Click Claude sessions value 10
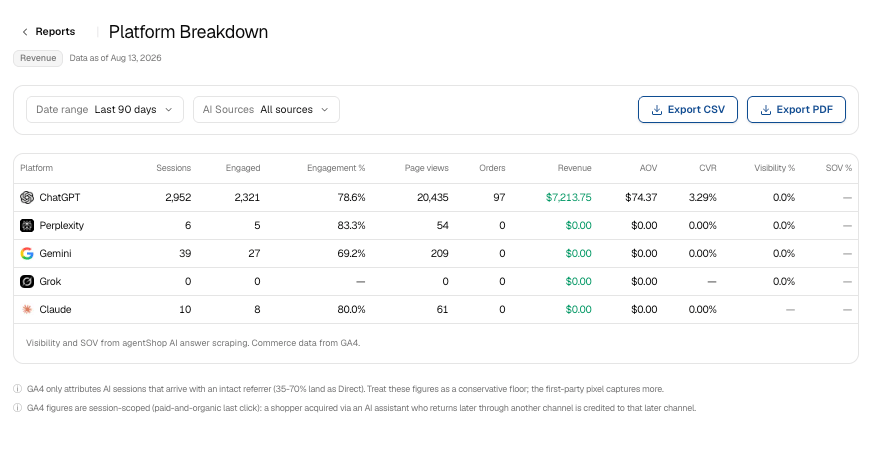 click(185, 309)
